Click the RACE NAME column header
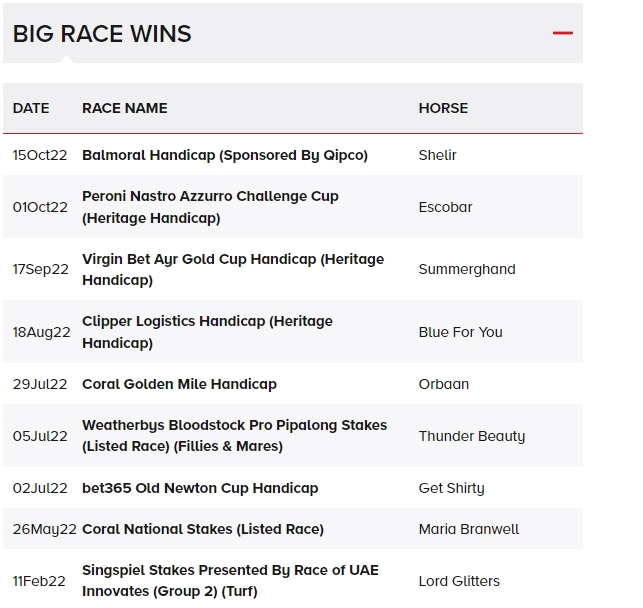Image resolution: width=643 pixels, height=608 pixels. 125,108
